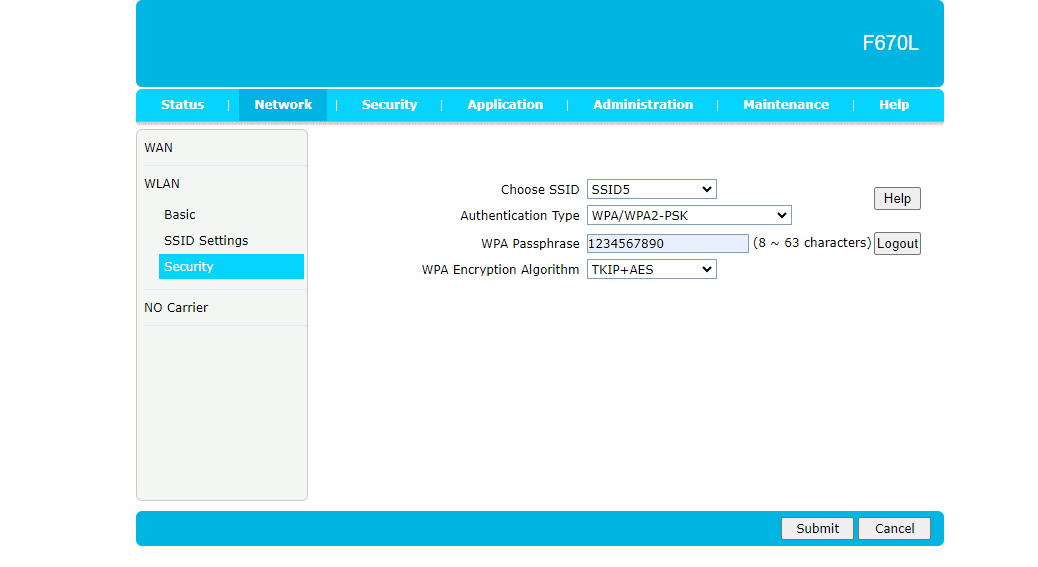1038x567 pixels.
Task: Go to the Administration tab
Action: click(642, 105)
